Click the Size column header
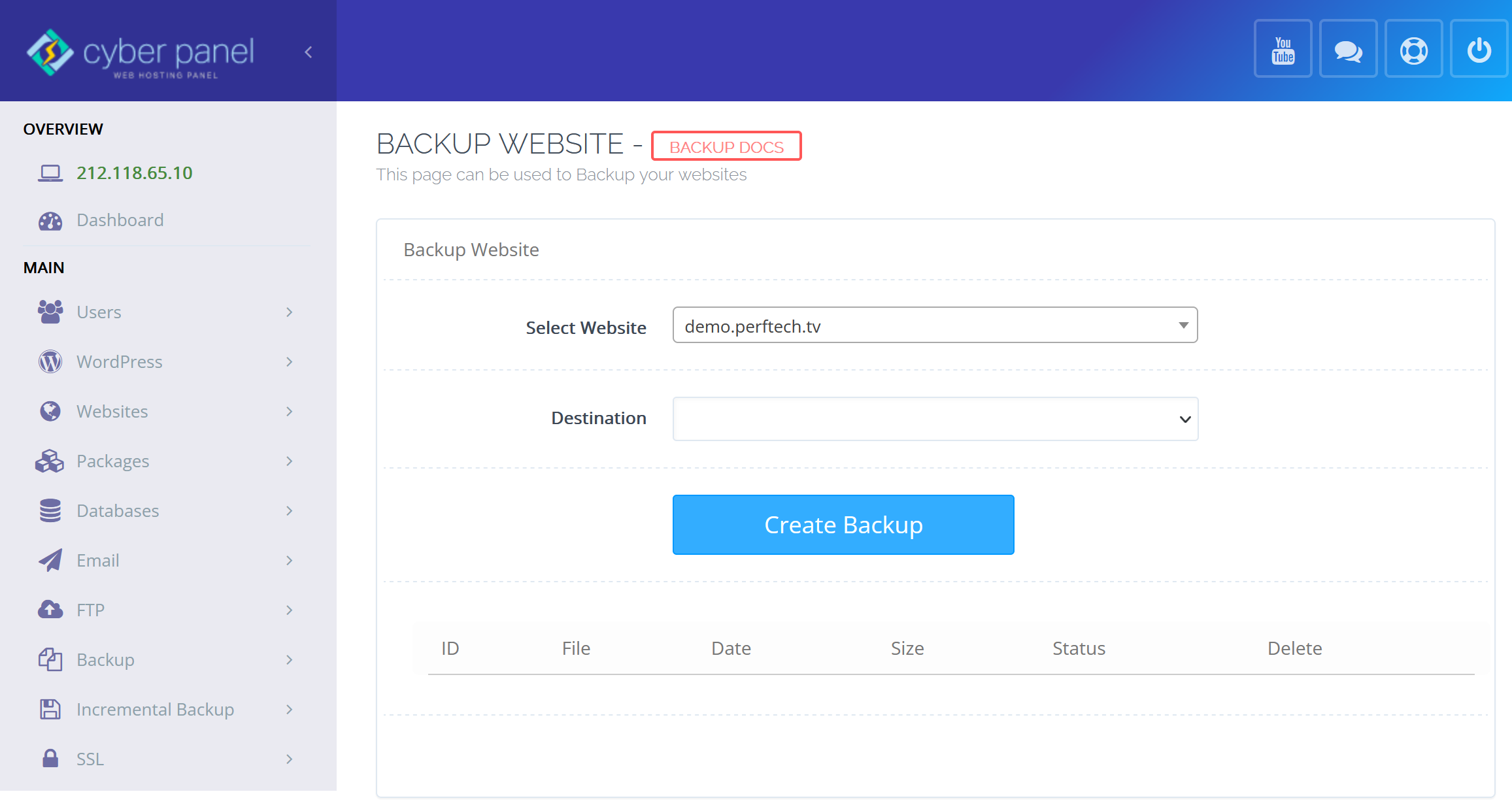 pyautogui.click(x=907, y=648)
